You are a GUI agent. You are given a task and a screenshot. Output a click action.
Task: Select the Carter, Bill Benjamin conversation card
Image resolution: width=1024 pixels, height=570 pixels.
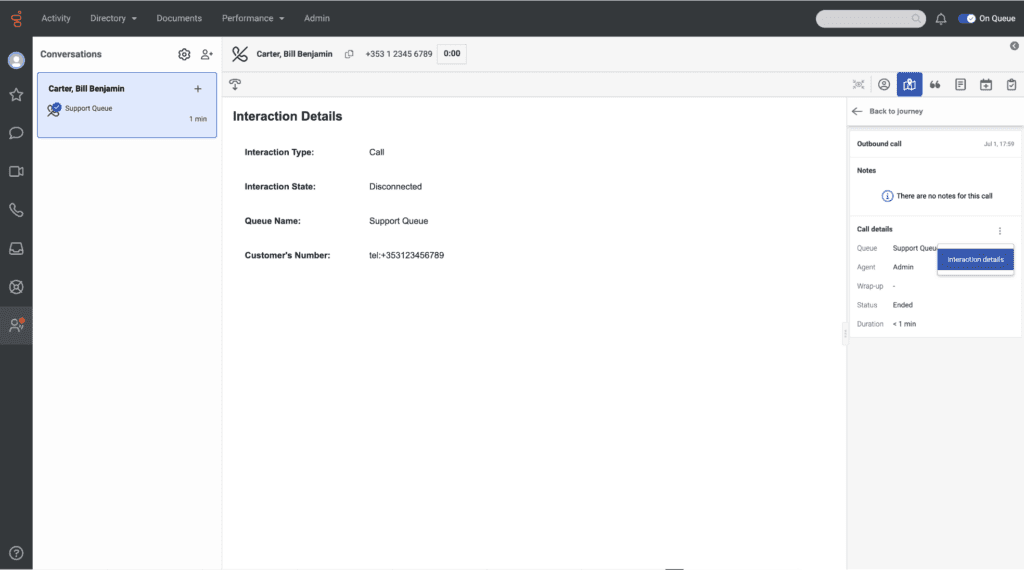(x=126, y=105)
